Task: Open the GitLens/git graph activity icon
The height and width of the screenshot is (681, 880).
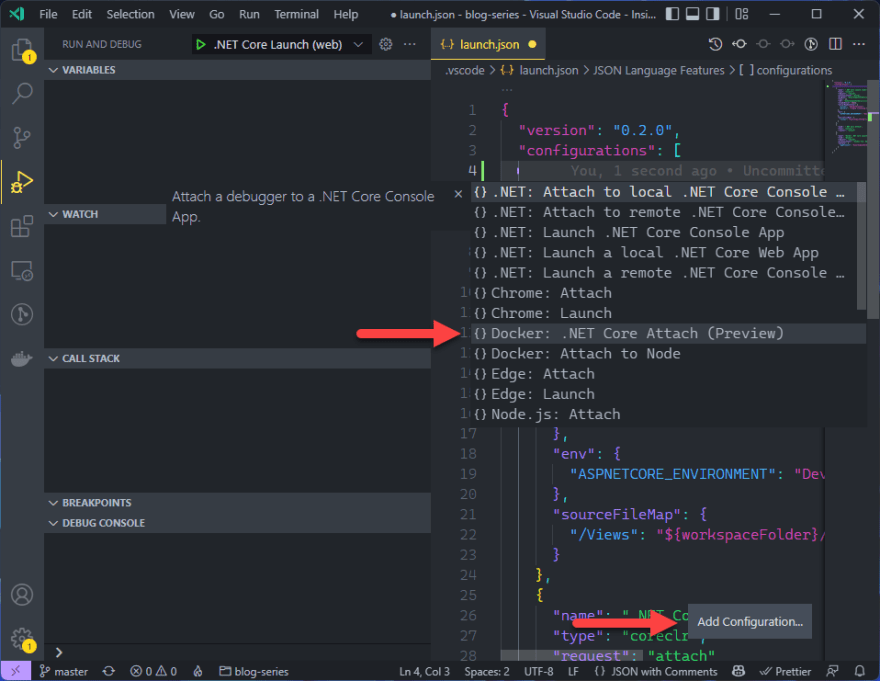Action: tap(22, 314)
